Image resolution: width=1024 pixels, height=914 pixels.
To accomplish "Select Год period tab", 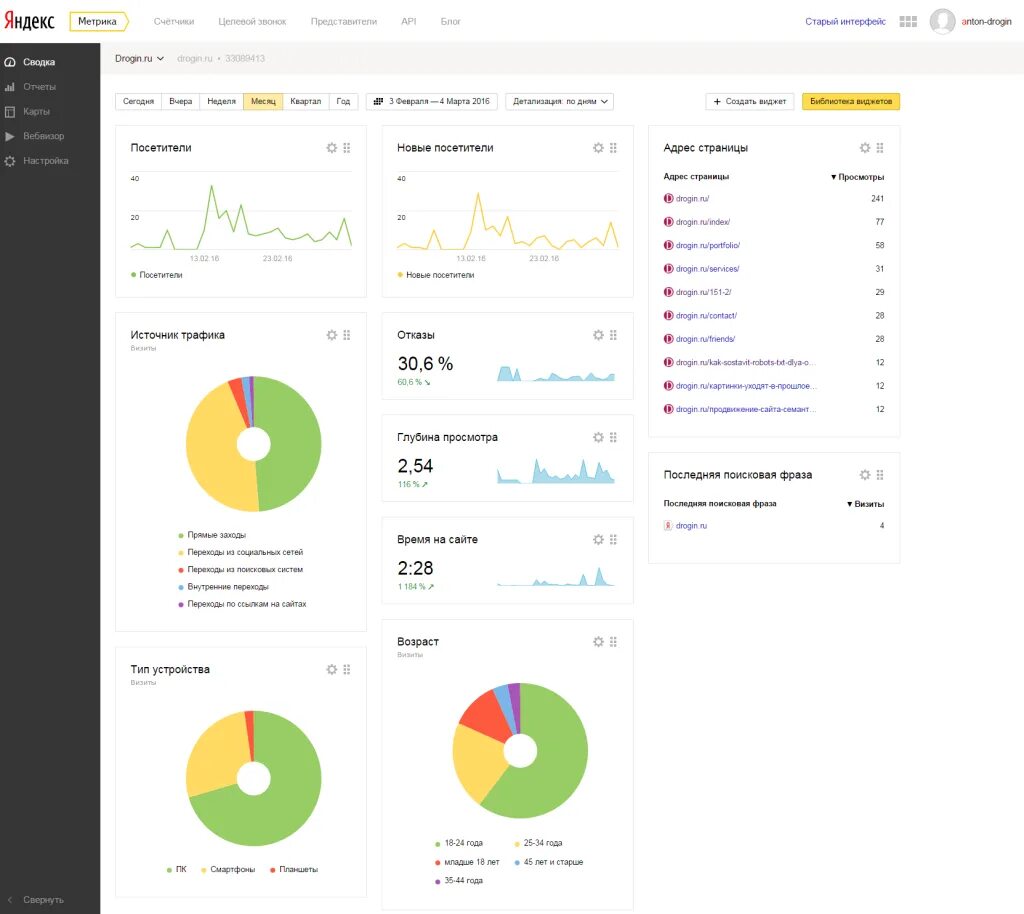I will (344, 101).
